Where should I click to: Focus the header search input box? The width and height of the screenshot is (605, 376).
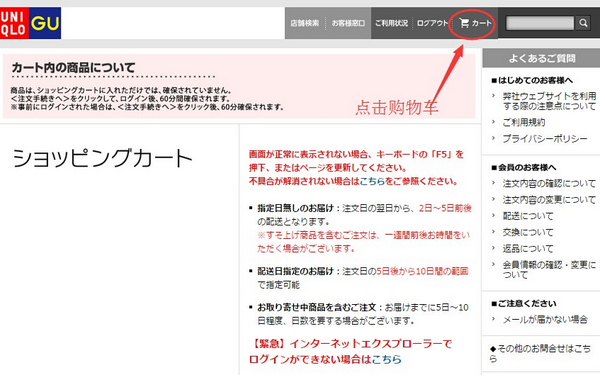(x=540, y=23)
